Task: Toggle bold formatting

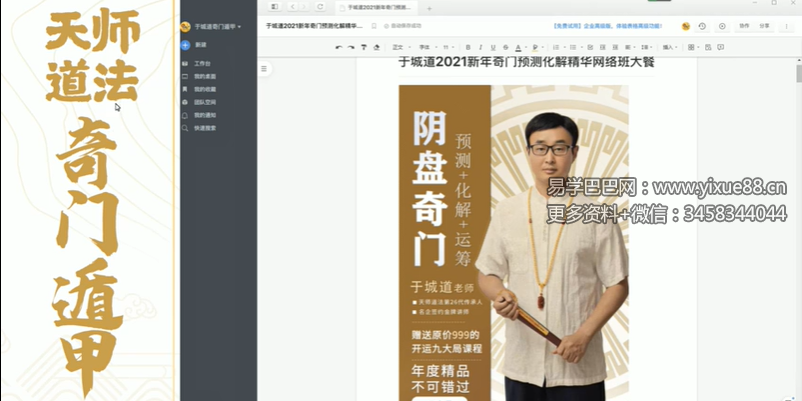Action: (x=467, y=47)
